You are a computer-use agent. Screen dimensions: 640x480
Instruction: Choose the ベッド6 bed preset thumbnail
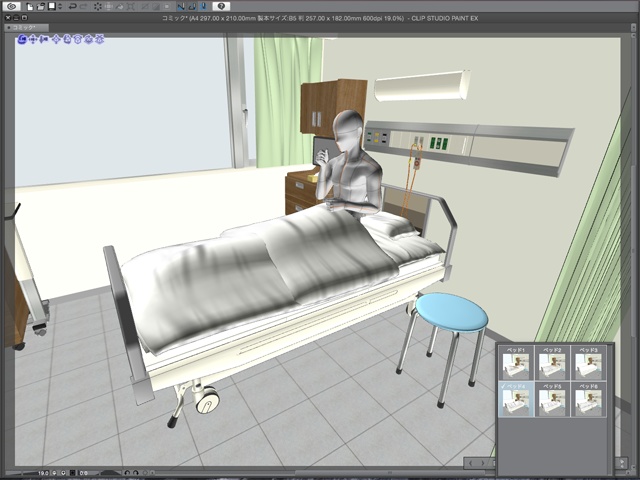588,399
